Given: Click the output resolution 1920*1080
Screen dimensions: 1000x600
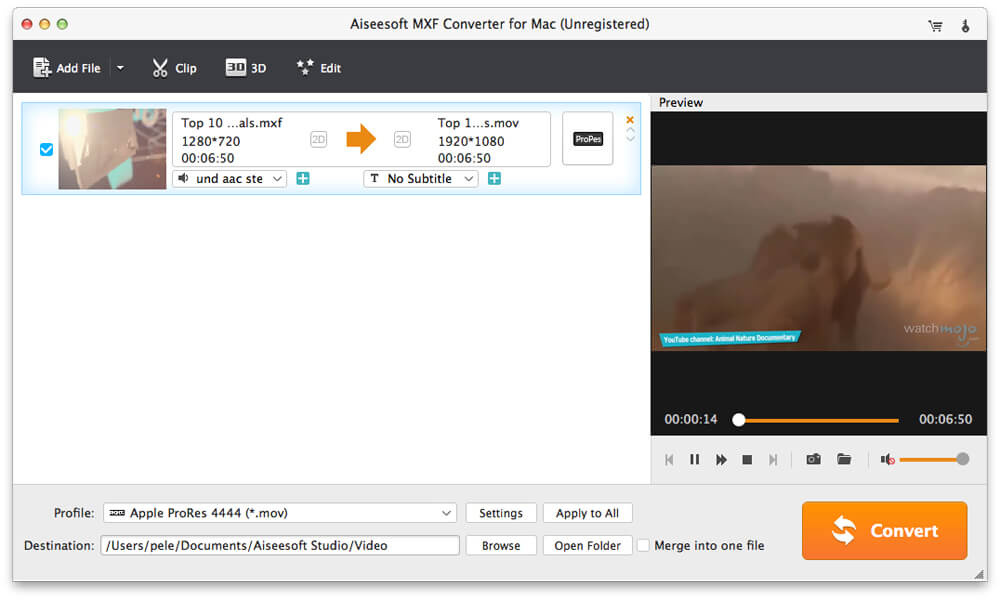Looking at the screenshot, I should [471, 141].
